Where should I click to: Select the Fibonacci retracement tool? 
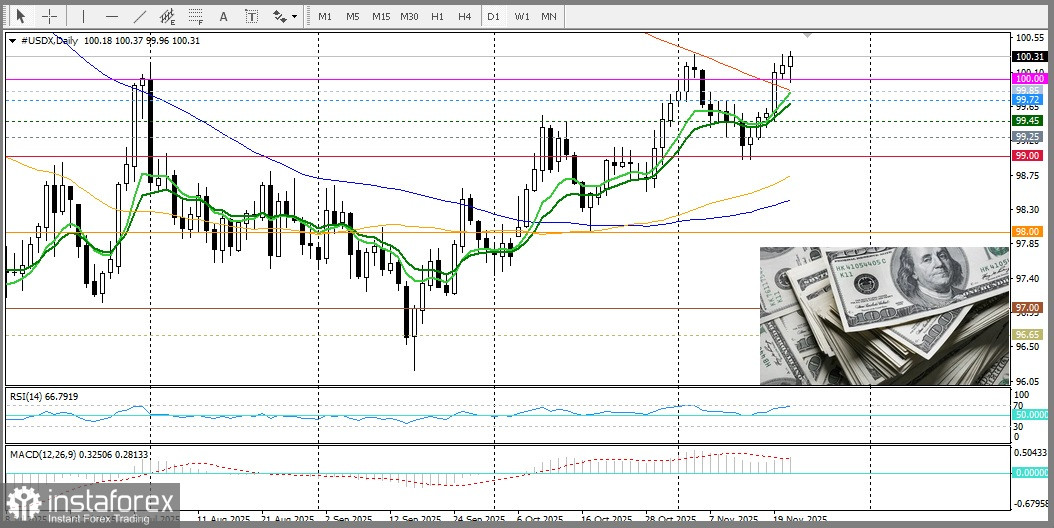point(196,16)
